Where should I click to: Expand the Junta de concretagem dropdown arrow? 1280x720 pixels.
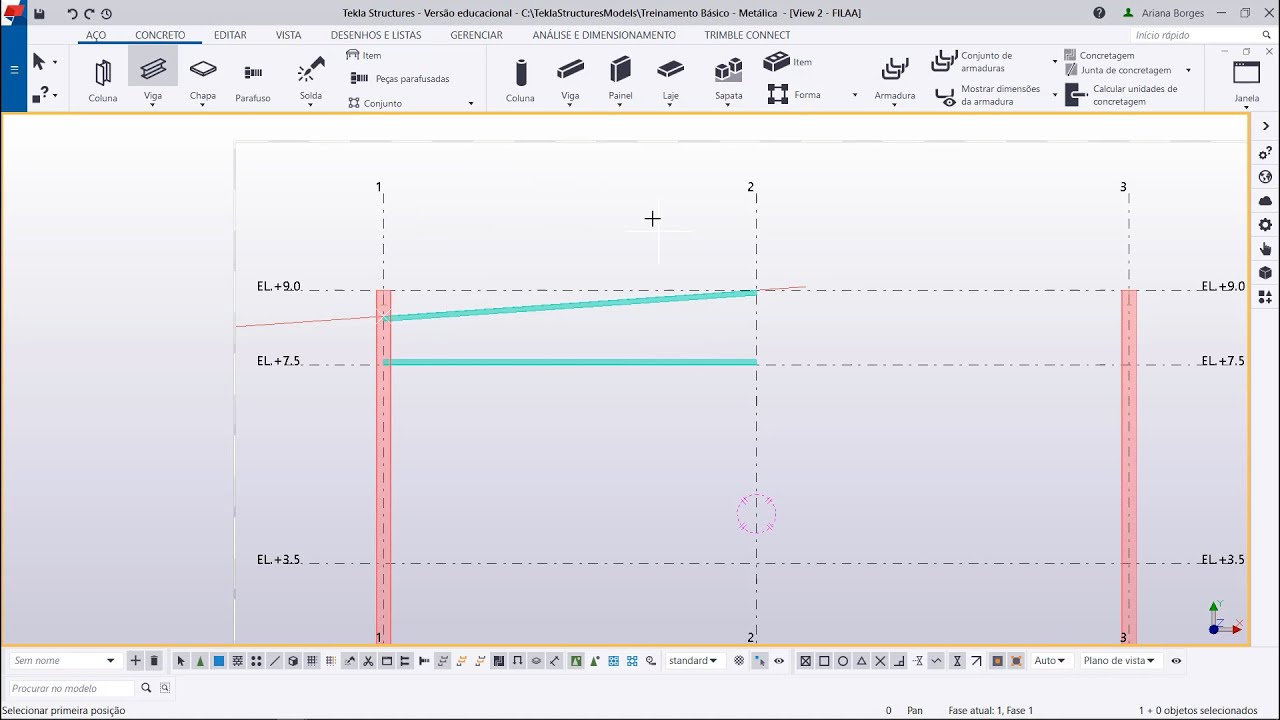1188,71
